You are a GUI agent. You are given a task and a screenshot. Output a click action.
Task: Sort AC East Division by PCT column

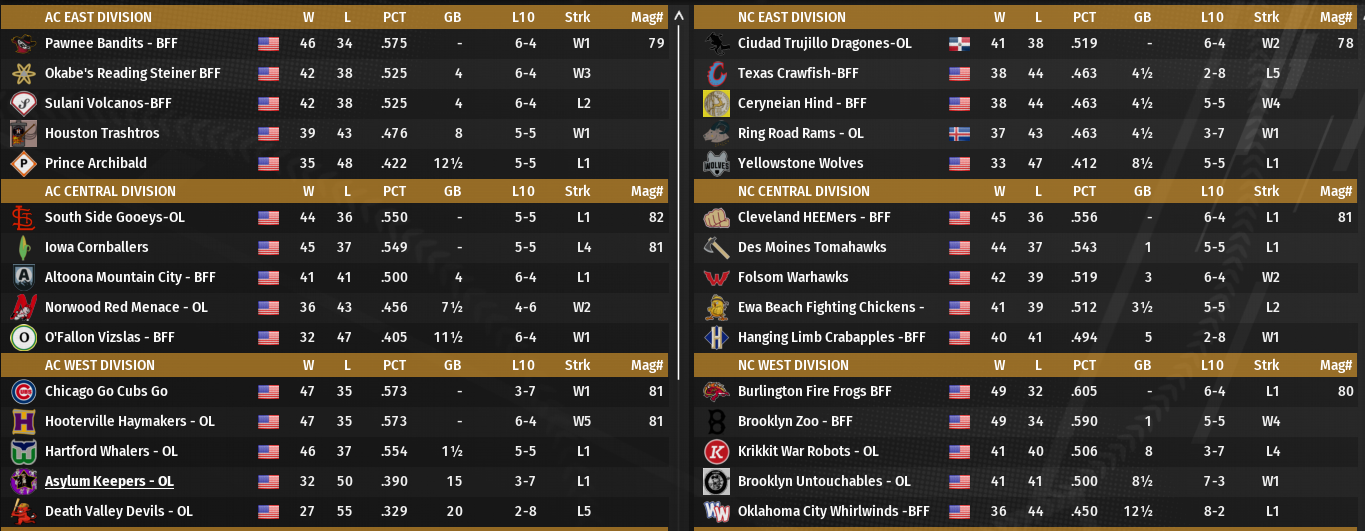[394, 17]
